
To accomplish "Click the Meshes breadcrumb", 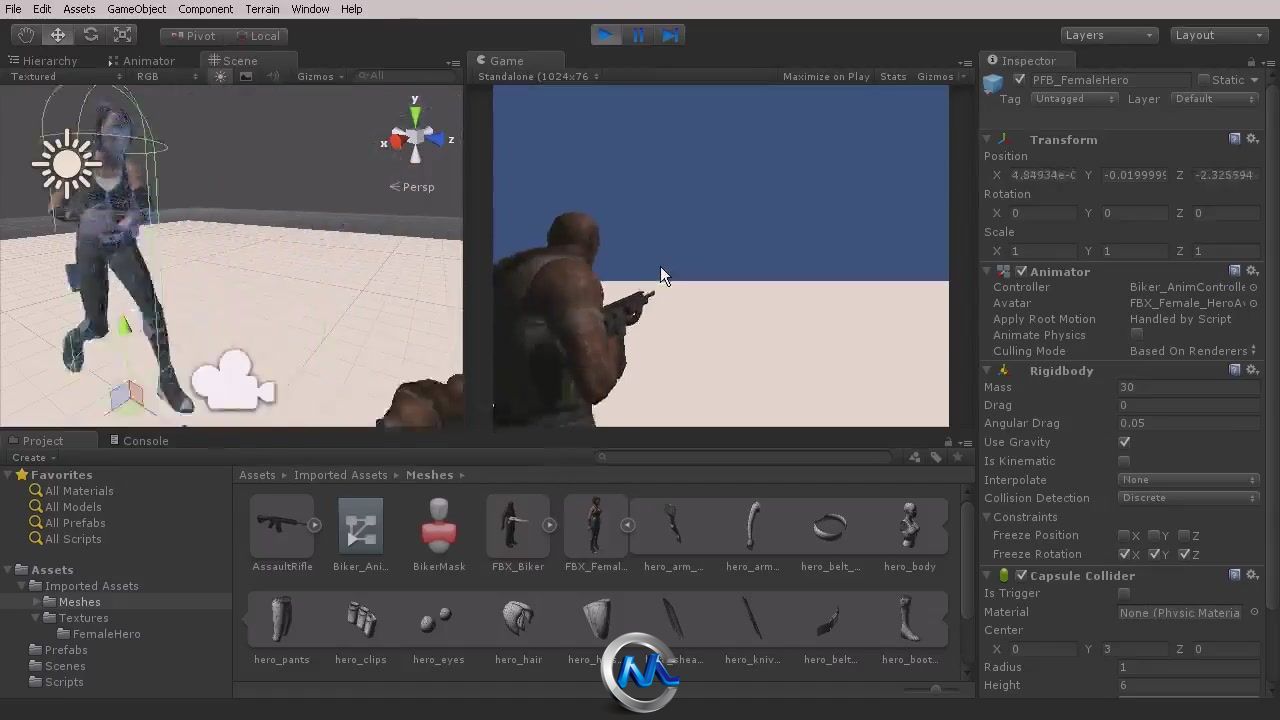I will (430, 475).
